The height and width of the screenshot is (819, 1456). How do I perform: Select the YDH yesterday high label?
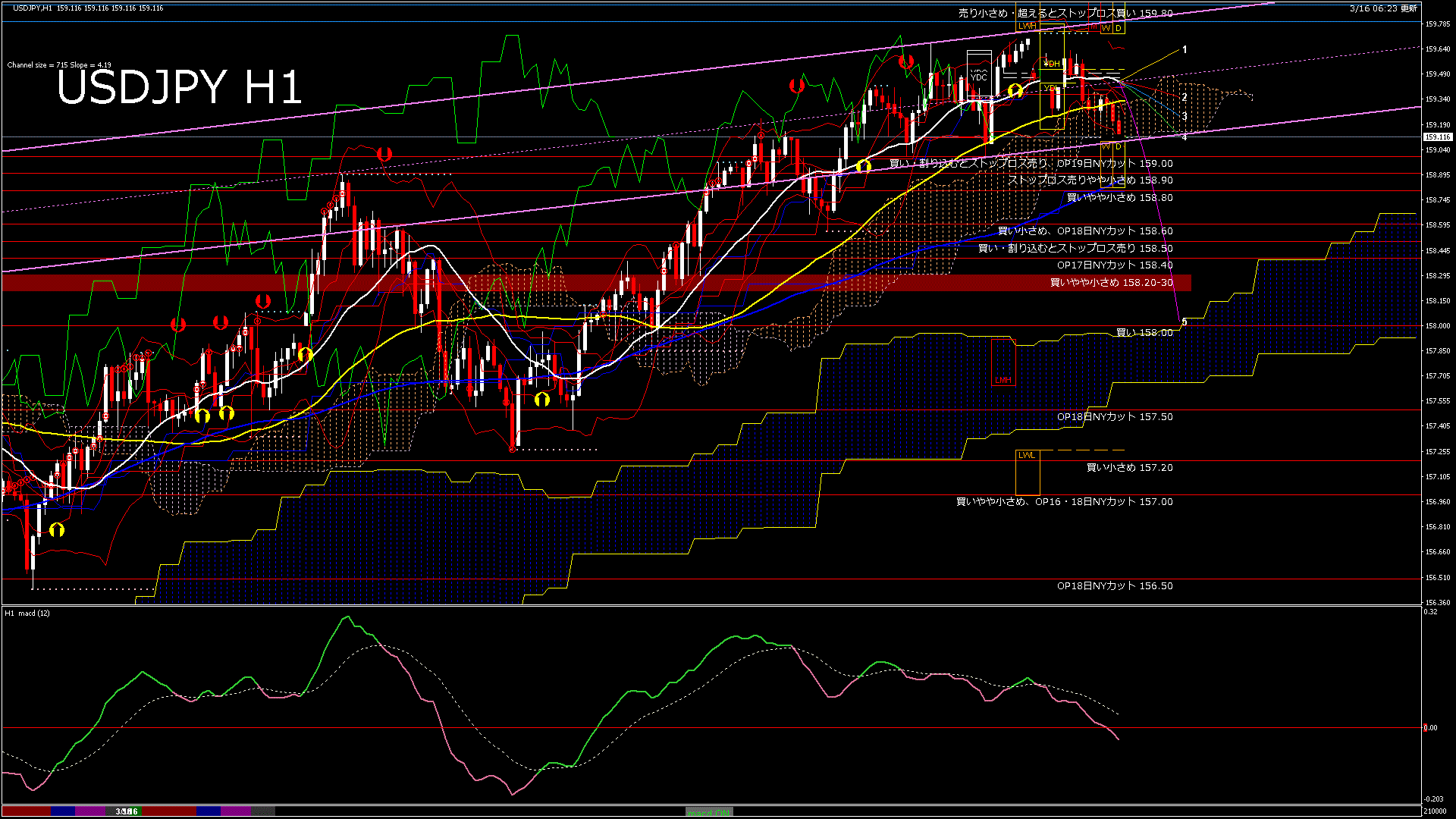pos(1052,64)
